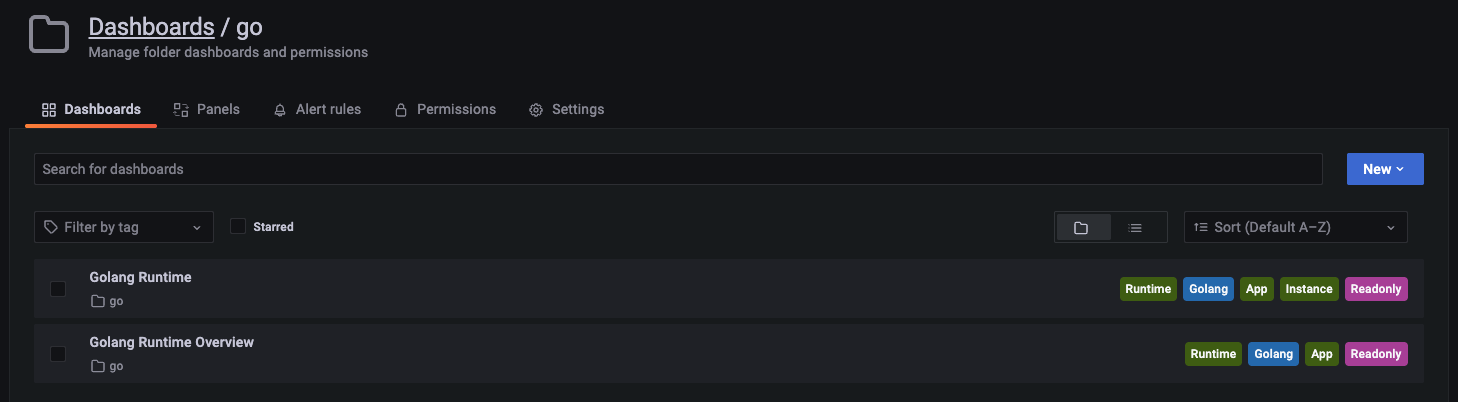
Task: Select the Golang Runtime Overview checkbox
Action: 58,354
